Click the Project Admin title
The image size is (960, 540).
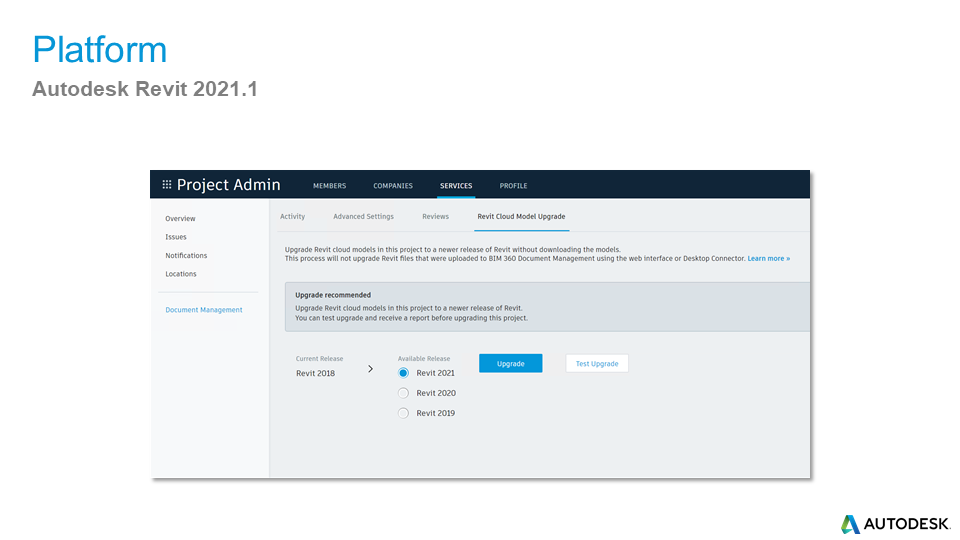point(228,184)
